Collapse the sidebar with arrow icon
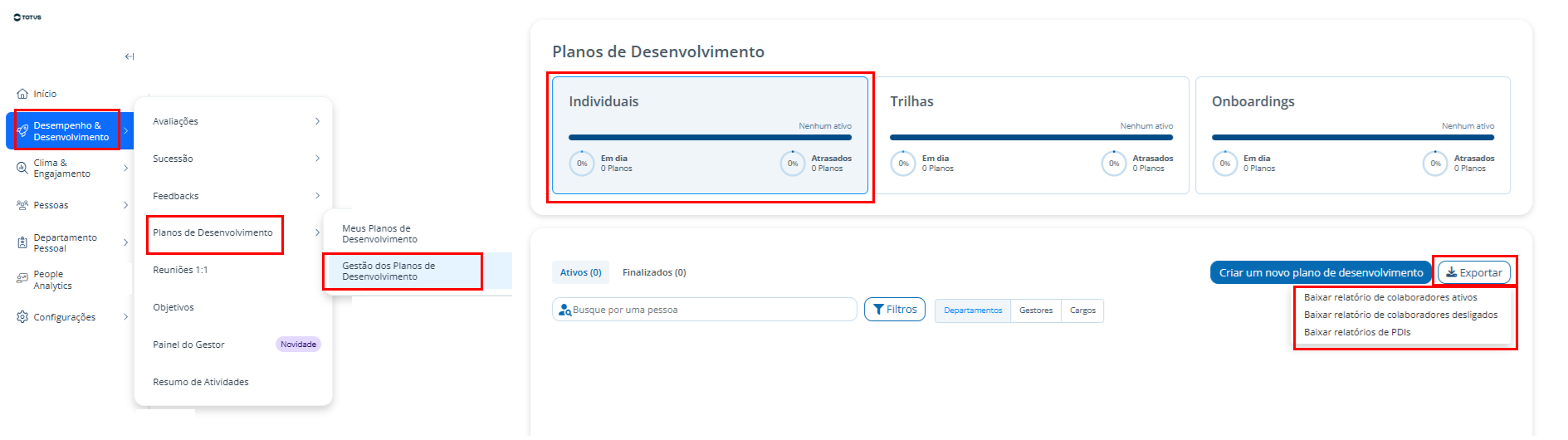The width and height of the screenshot is (1568, 440). (129, 56)
